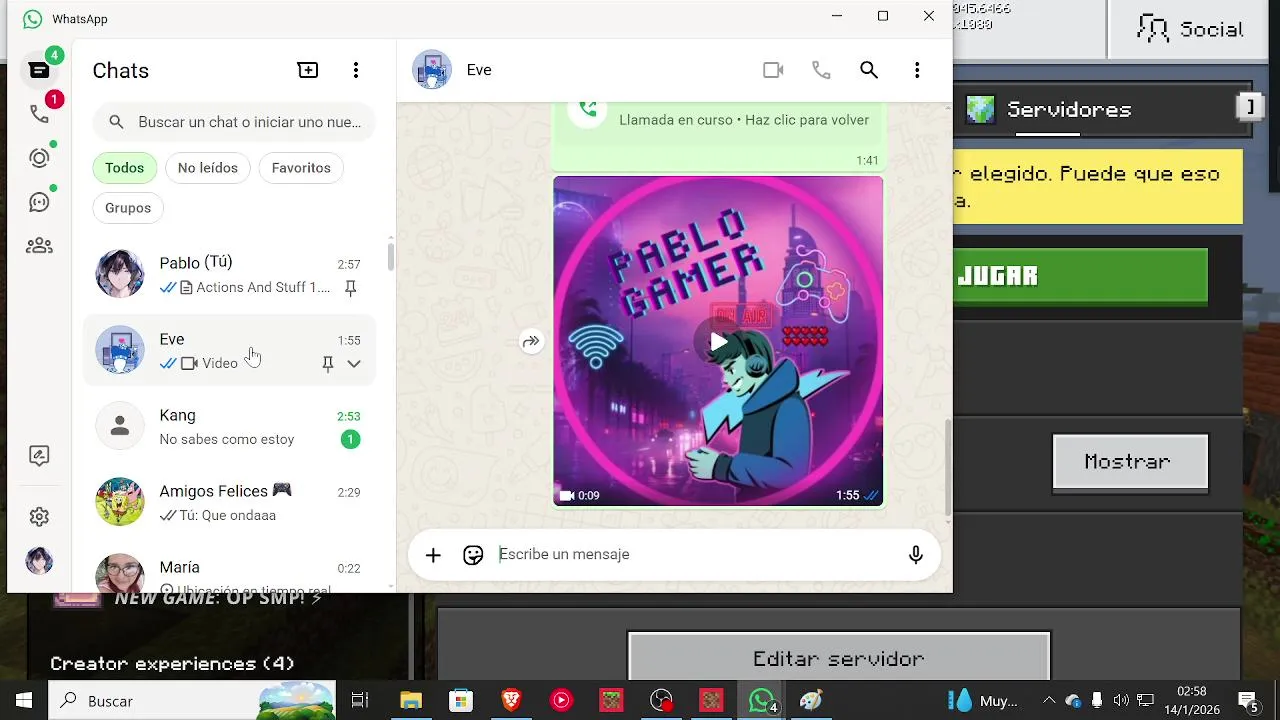Image resolution: width=1280 pixels, height=720 pixels.
Task: Click the taskbar Buscar search box
Action: point(193,701)
